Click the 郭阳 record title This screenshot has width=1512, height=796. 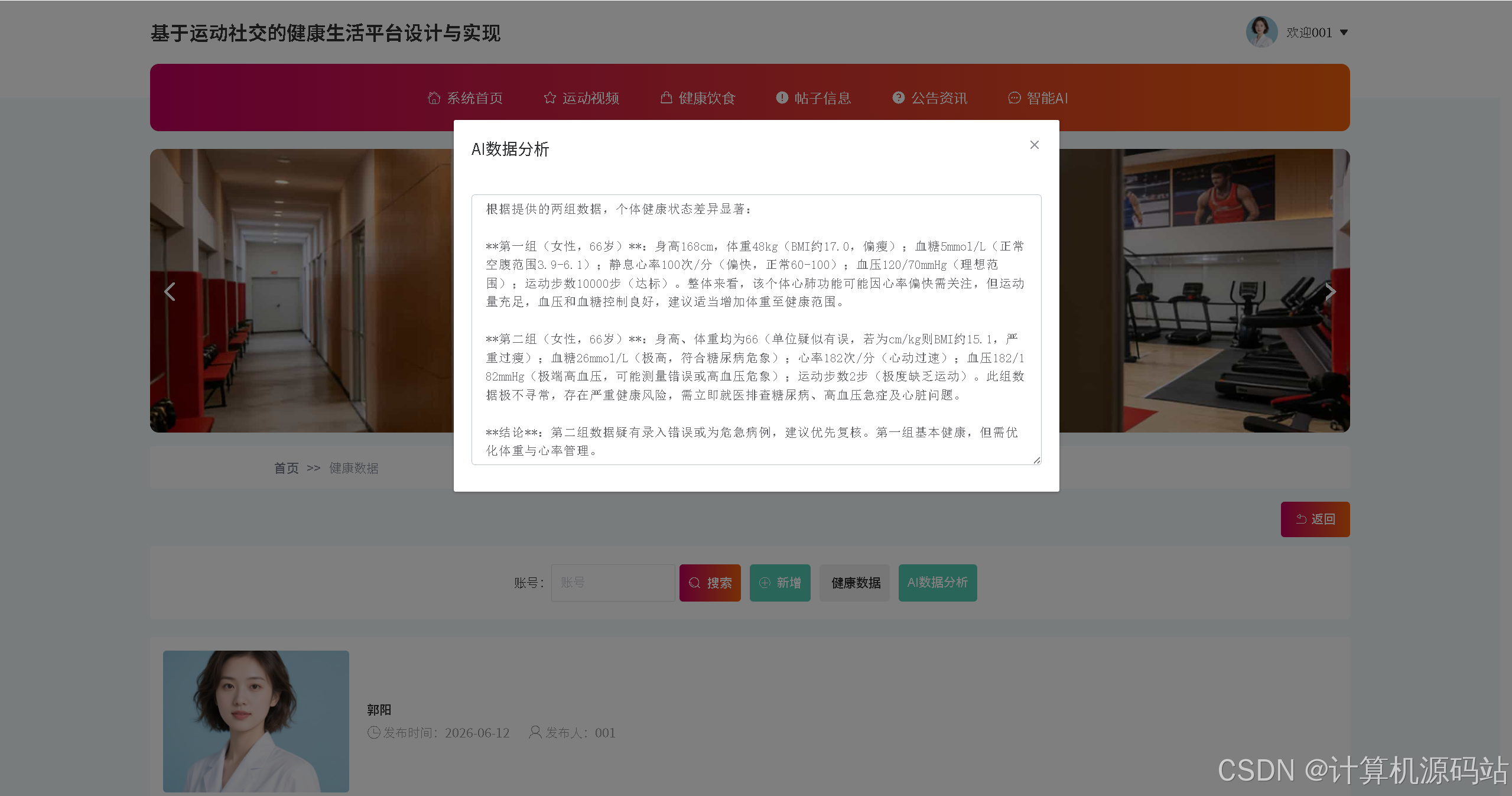pyautogui.click(x=379, y=710)
